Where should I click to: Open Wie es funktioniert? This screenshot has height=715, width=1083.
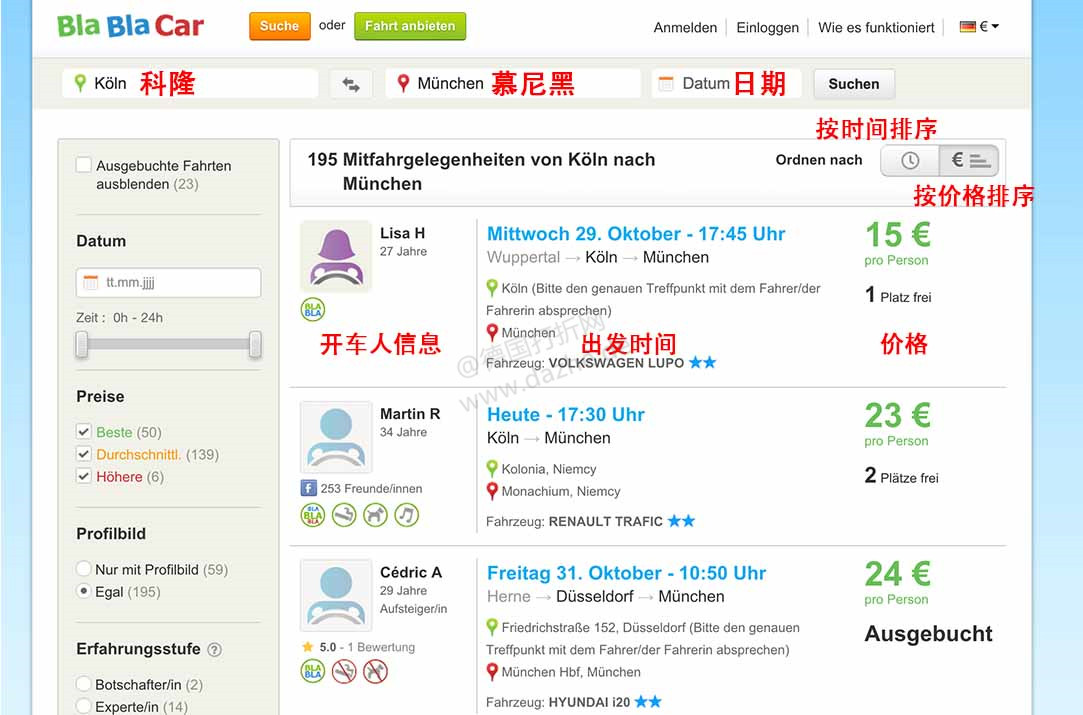876,27
